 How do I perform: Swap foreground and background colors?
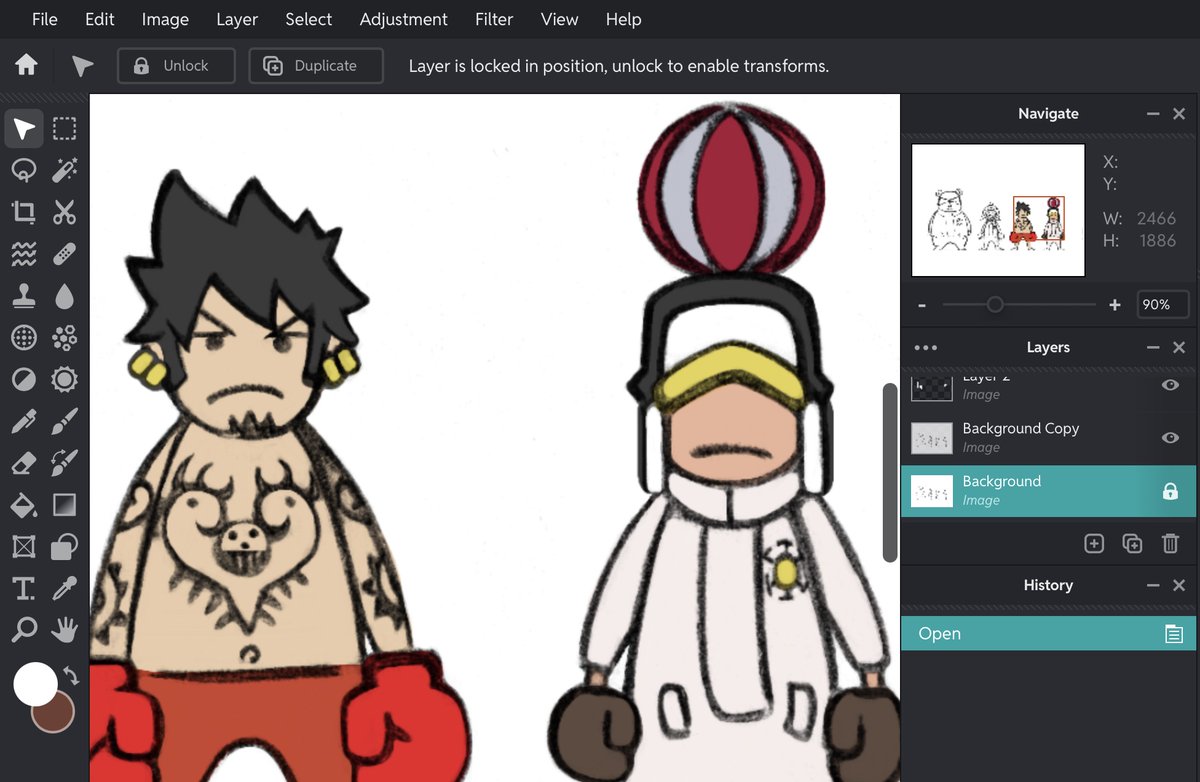click(71, 674)
